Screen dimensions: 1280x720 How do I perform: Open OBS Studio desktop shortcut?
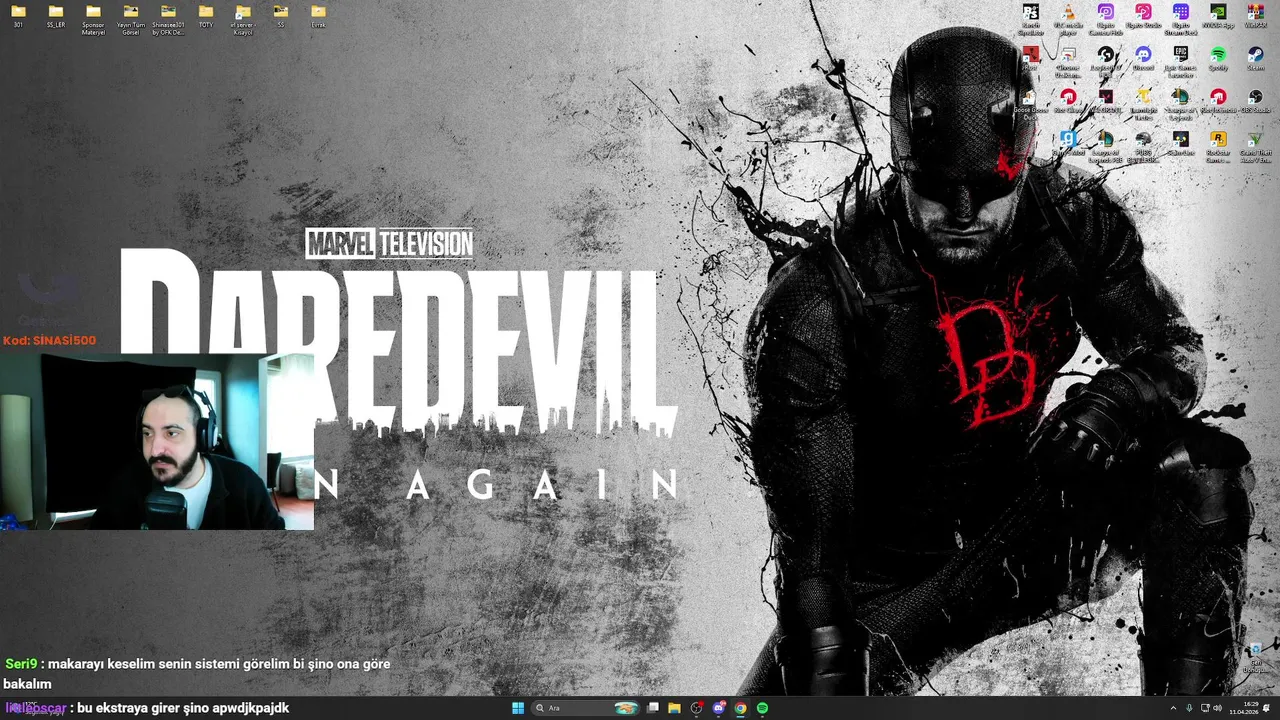1256,101
